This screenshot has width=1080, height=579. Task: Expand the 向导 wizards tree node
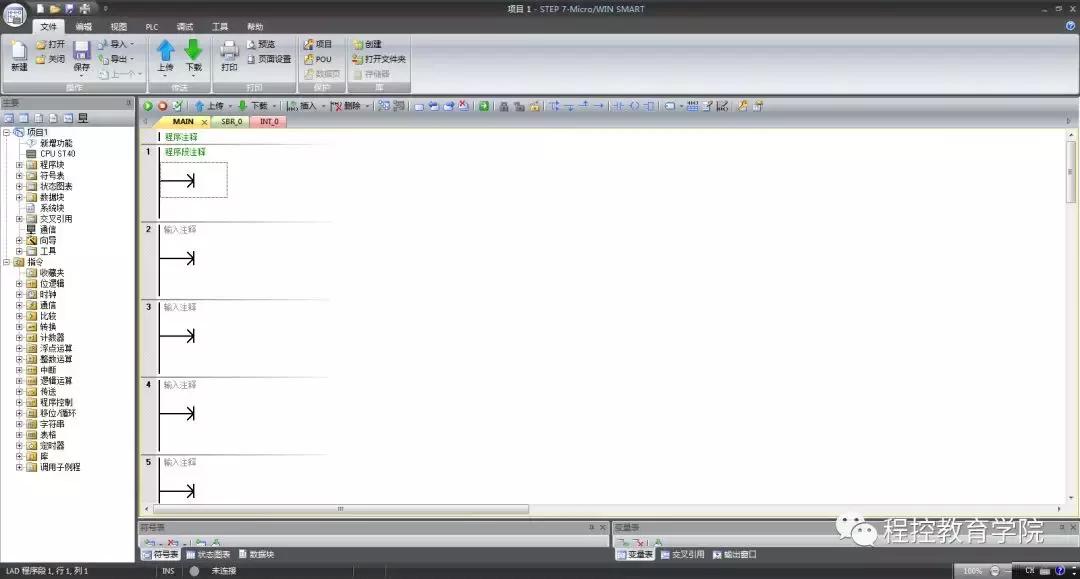coord(19,241)
